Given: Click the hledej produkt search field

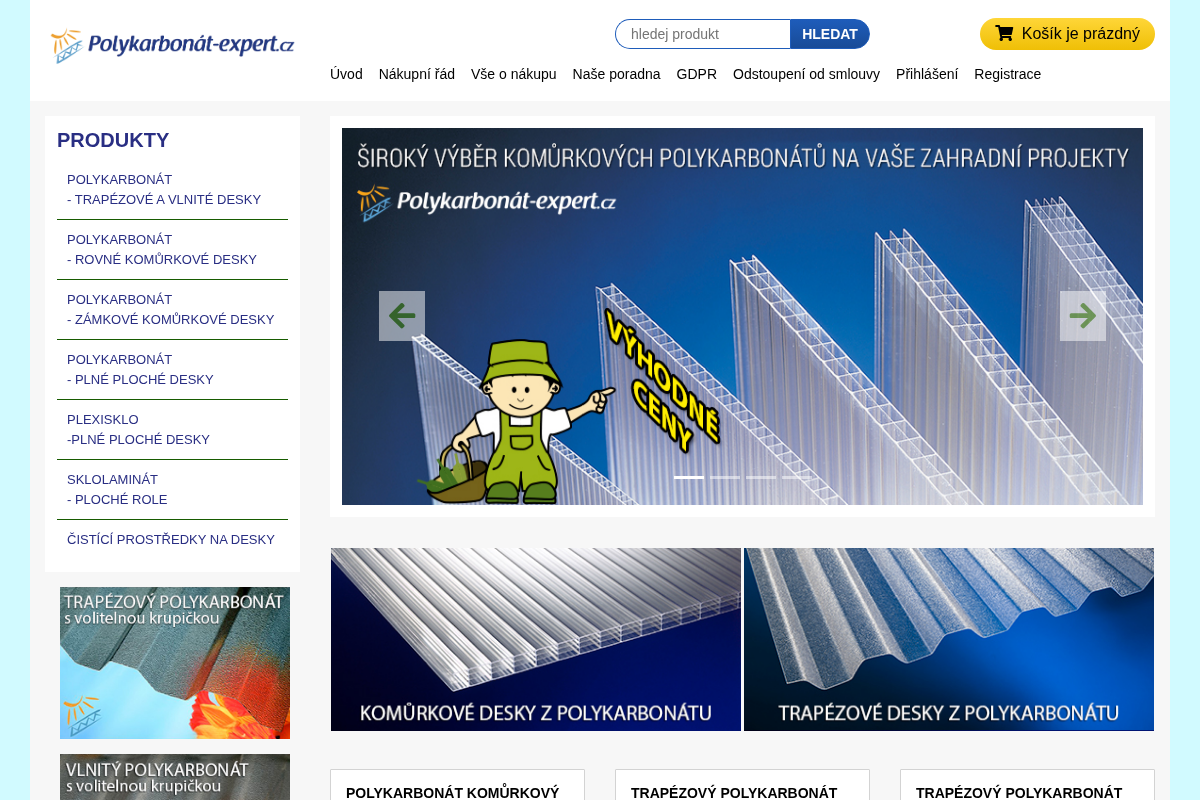Looking at the screenshot, I should pos(703,34).
